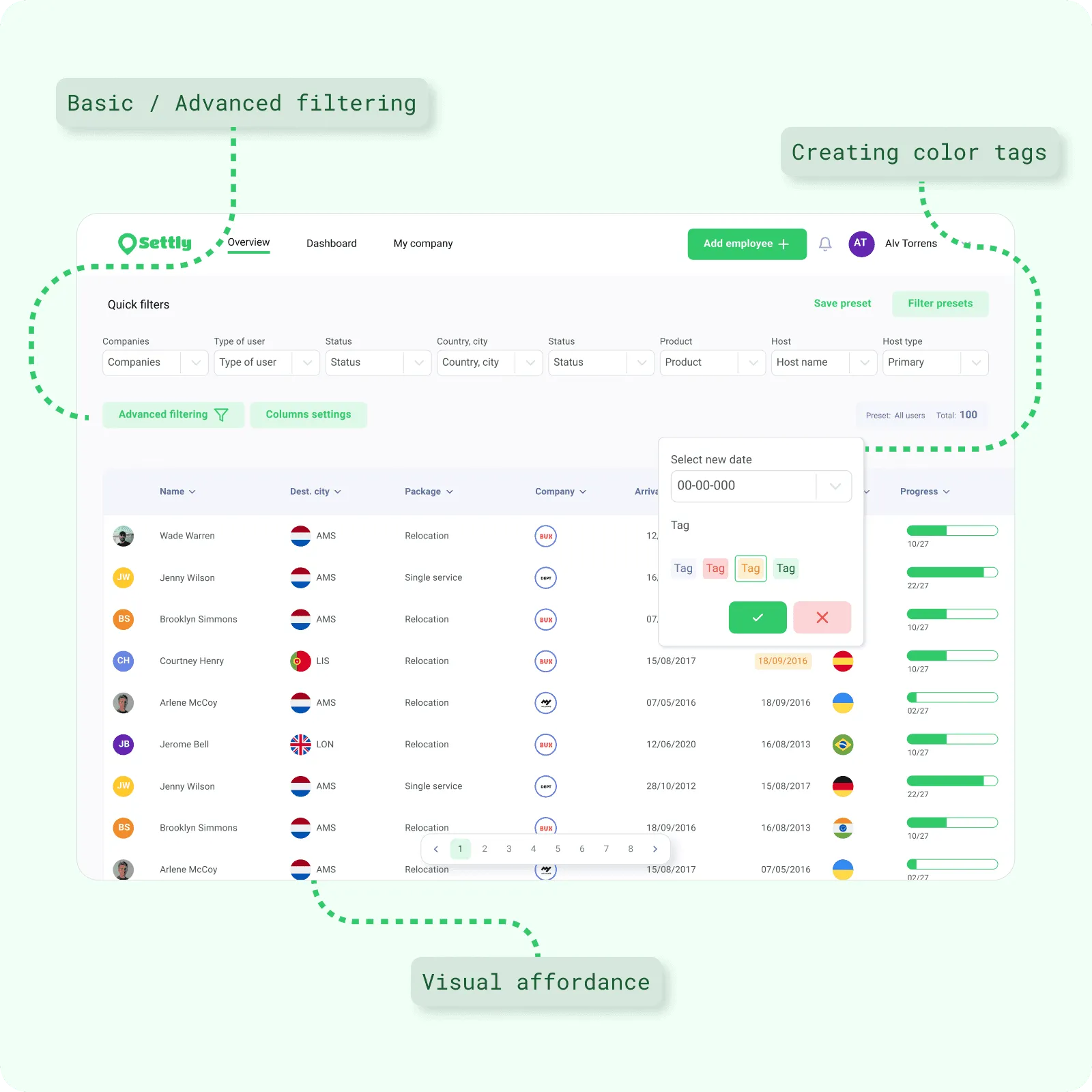Open the Primary host type dropdown
The height and width of the screenshot is (1092, 1092).
(x=936, y=362)
